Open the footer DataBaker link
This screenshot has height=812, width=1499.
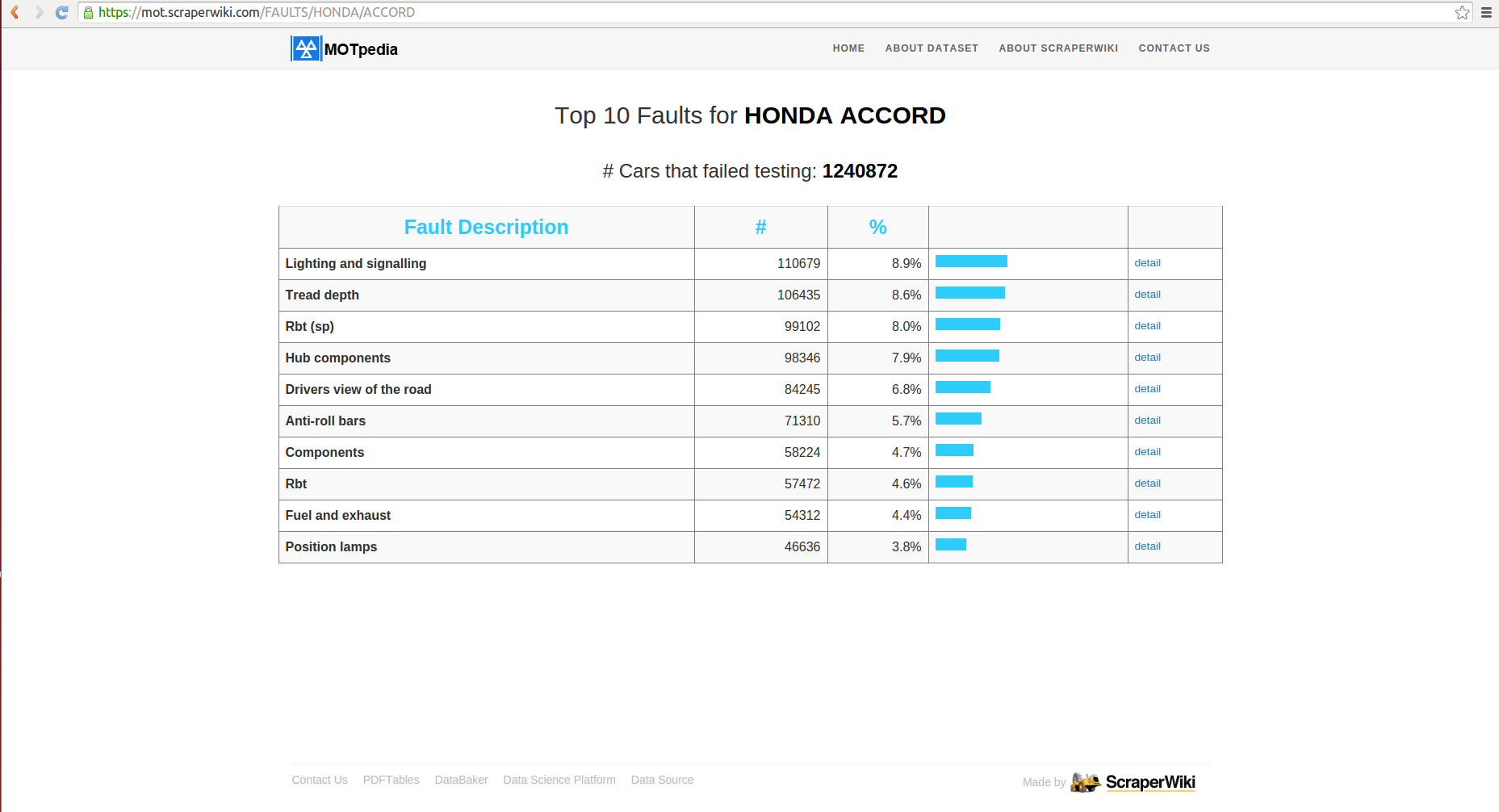click(461, 780)
